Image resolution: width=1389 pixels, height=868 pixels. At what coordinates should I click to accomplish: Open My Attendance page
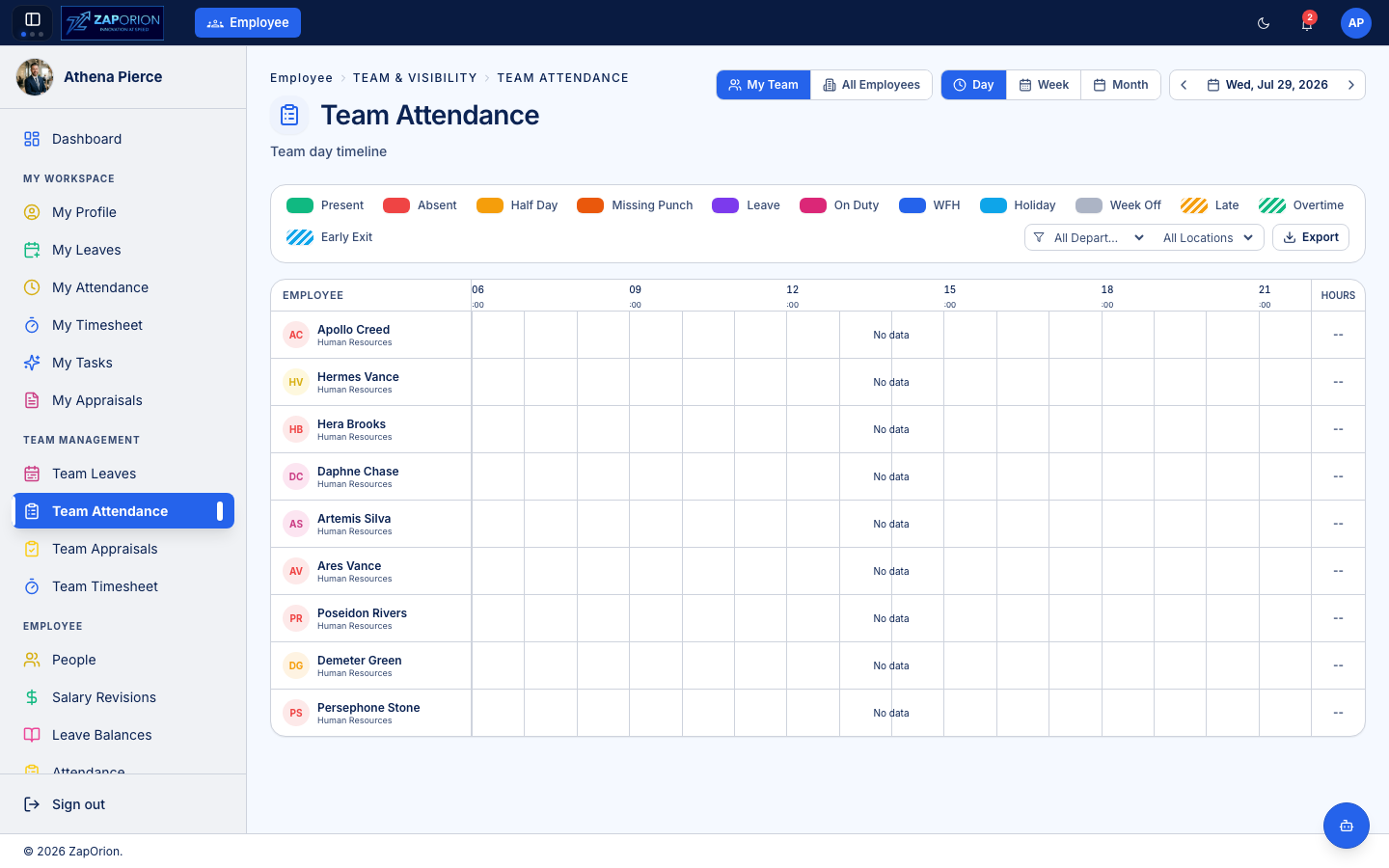(123, 287)
